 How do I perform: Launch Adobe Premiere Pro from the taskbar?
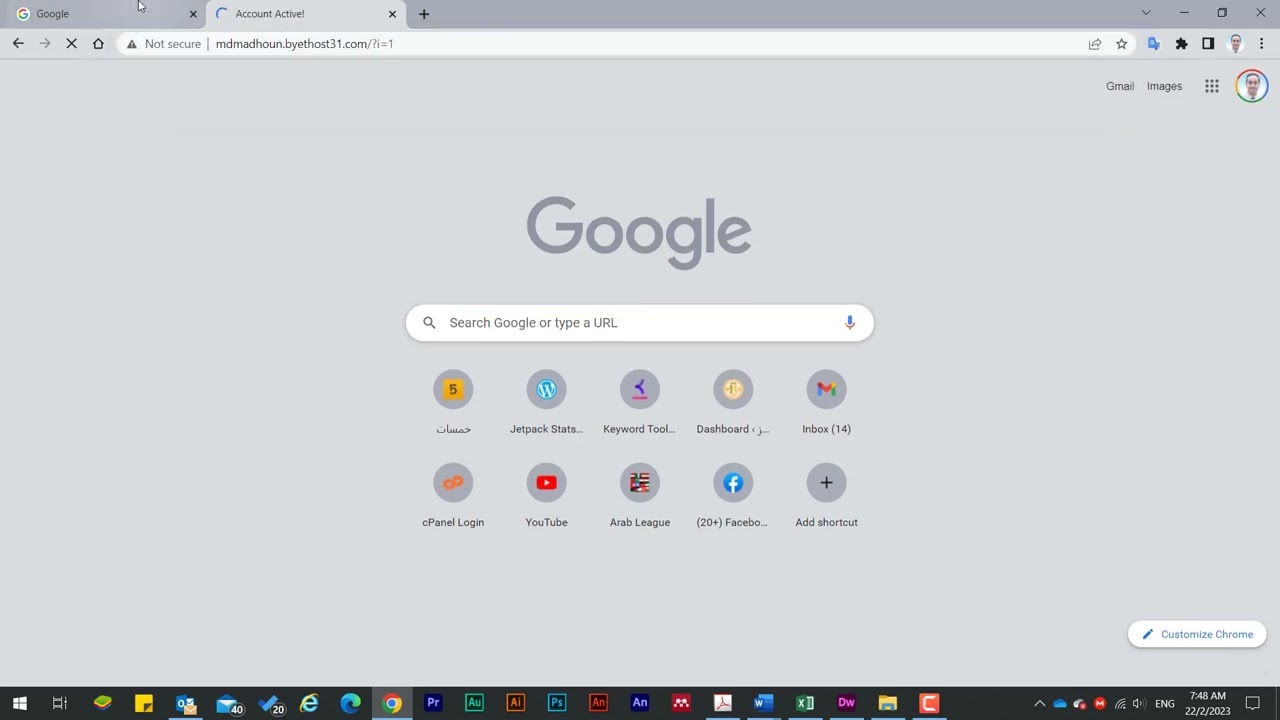(433, 703)
